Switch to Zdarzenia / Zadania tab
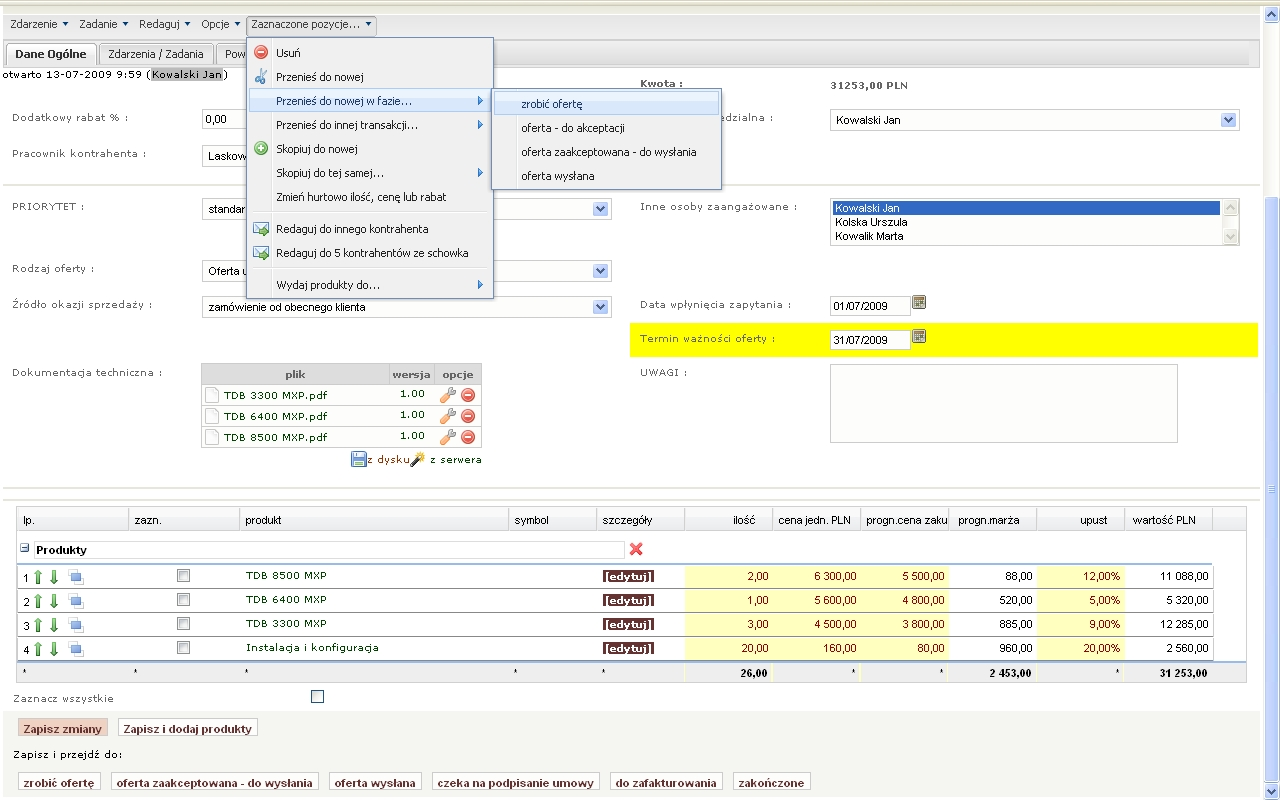Viewport: 1280px width, 800px height. point(155,54)
